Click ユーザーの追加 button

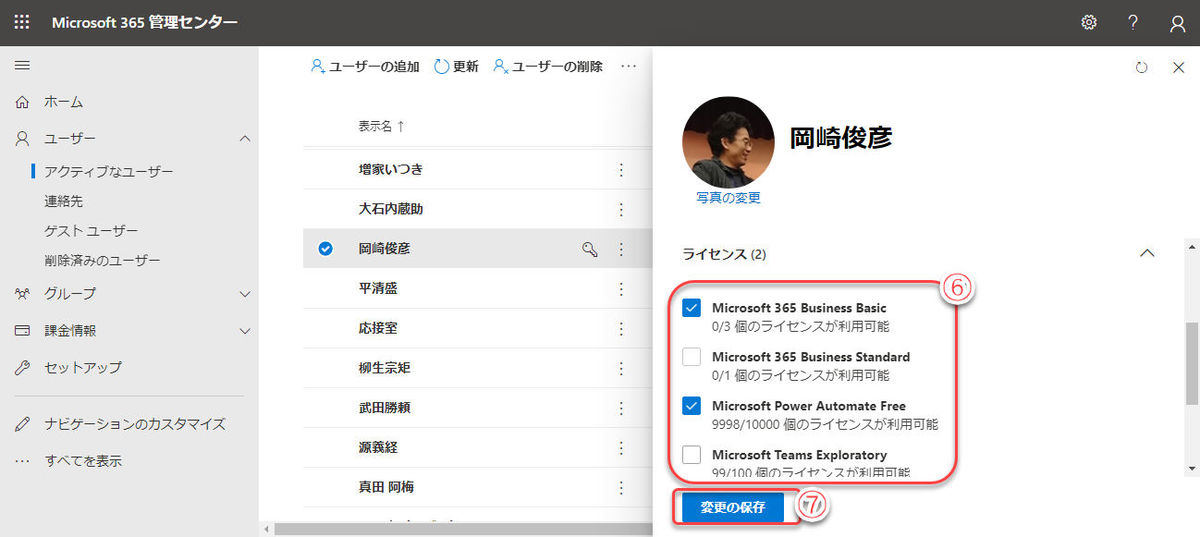[x=365, y=66]
